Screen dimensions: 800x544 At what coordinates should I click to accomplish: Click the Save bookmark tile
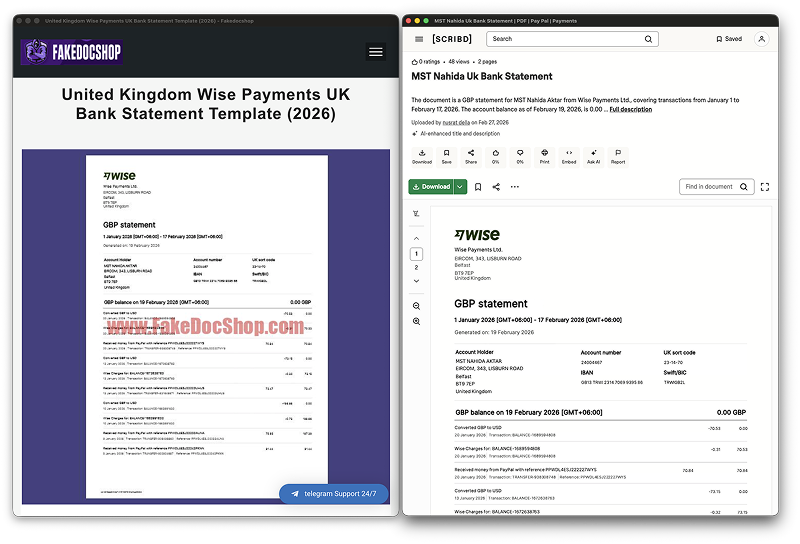pyautogui.click(x=446, y=156)
